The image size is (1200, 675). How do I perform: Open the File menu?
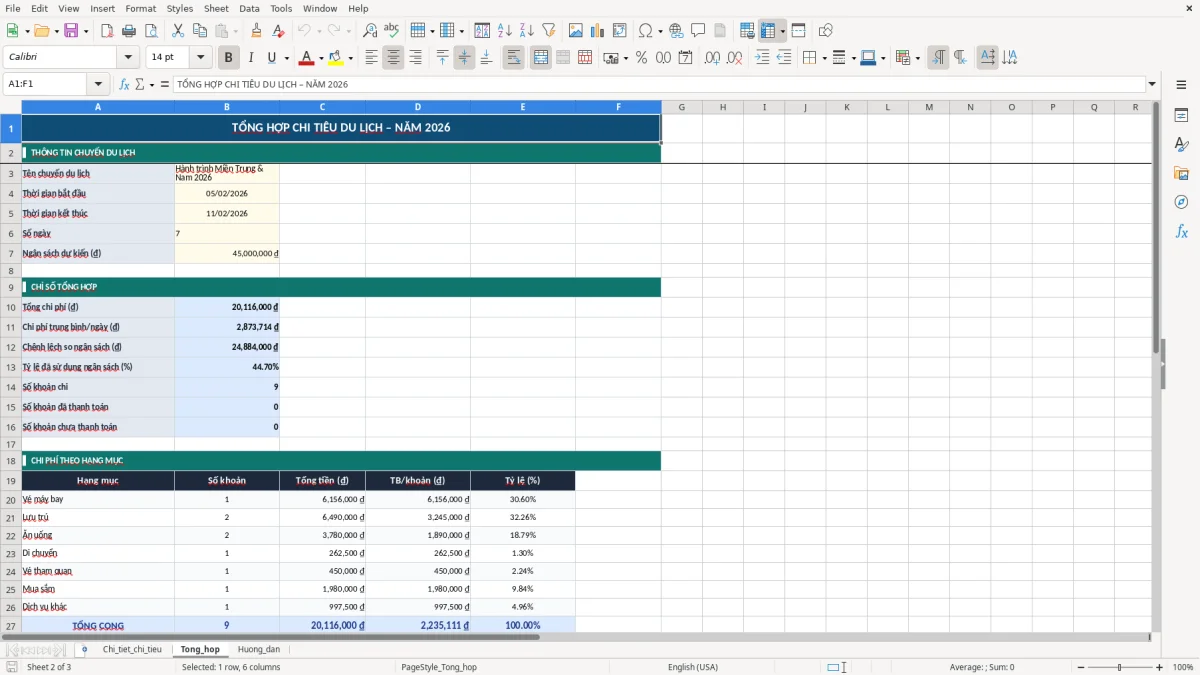coord(12,8)
